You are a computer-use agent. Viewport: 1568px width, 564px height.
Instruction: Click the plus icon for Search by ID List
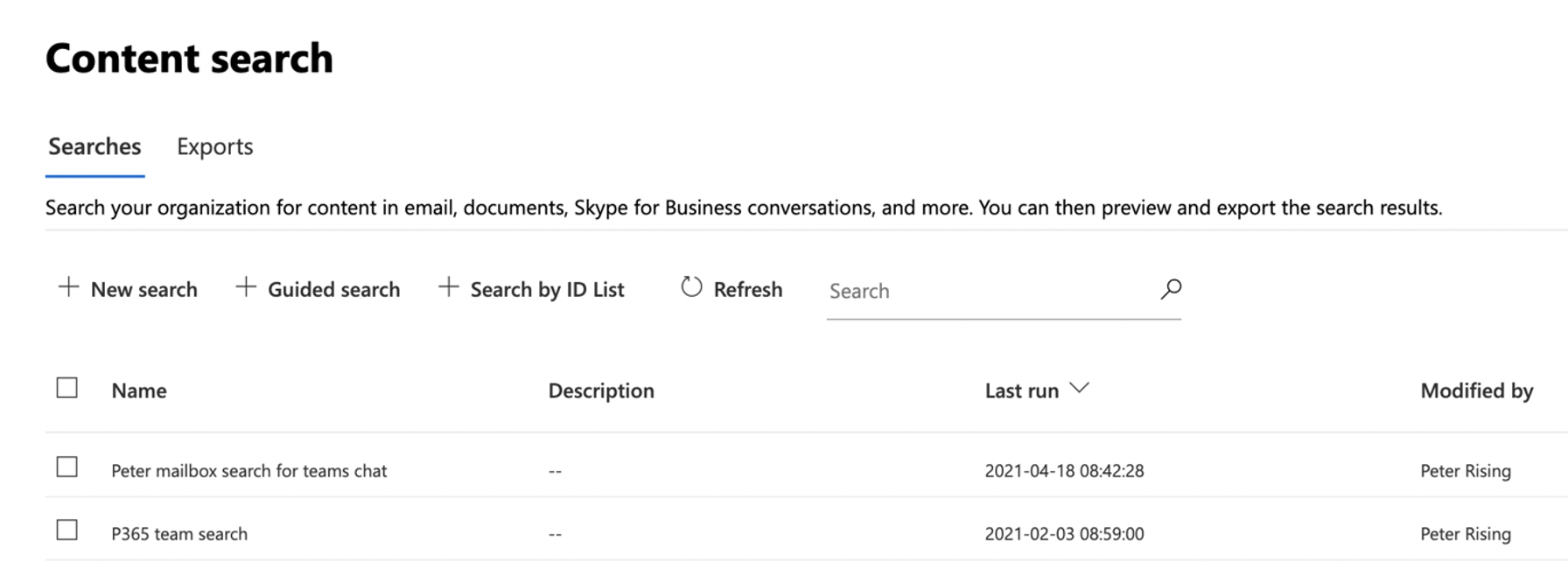tap(448, 287)
